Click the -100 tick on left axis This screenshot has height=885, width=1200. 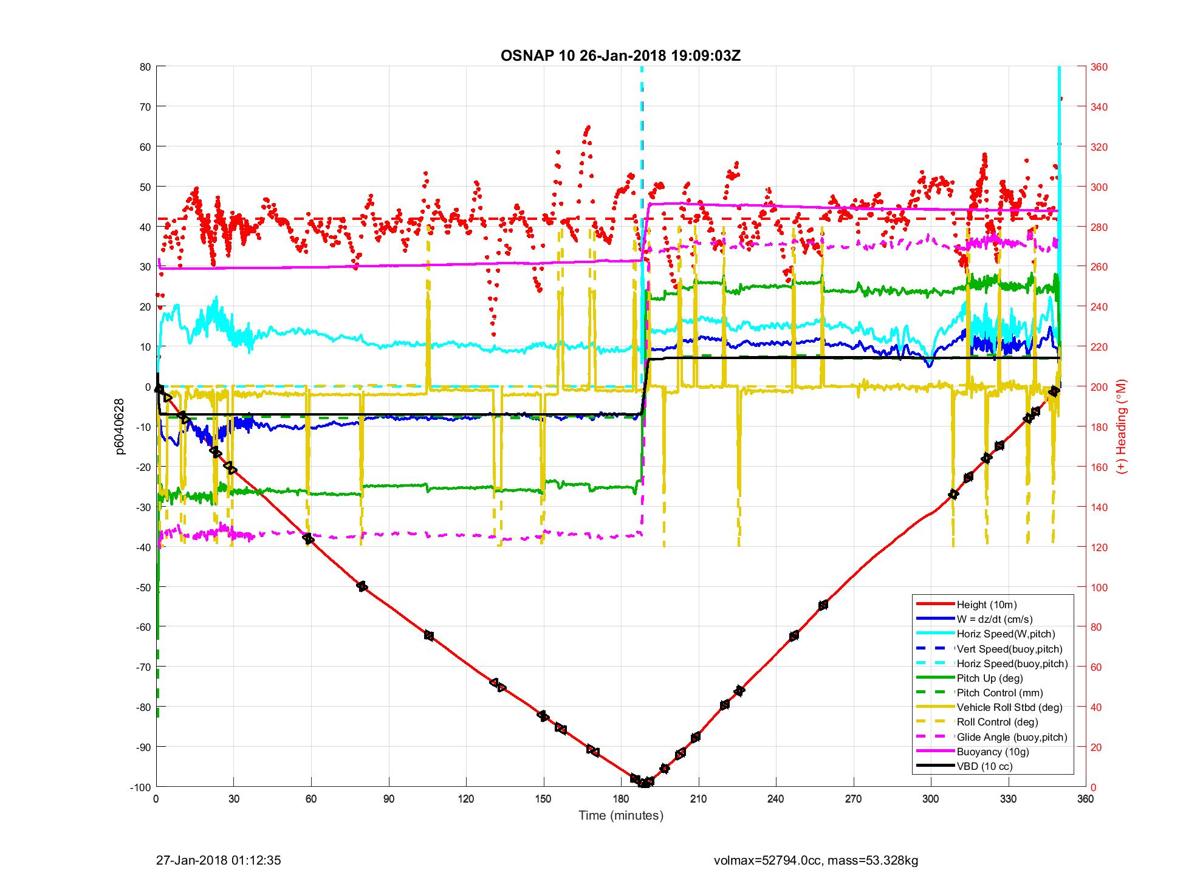coord(139,787)
